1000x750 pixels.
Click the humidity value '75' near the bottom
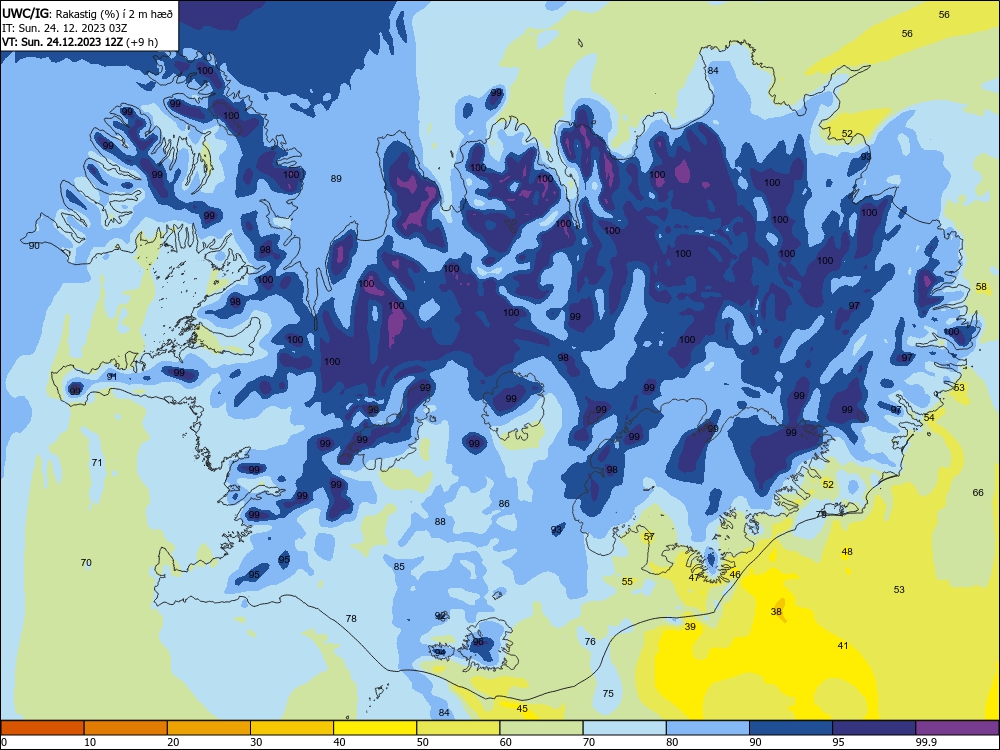(608, 693)
